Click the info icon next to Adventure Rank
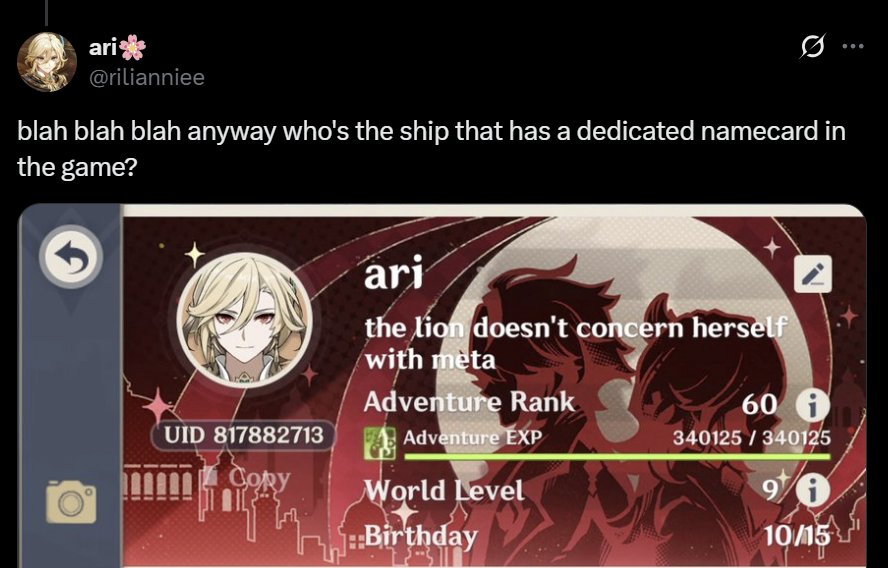This screenshot has width=888, height=568. (x=813, y=405)
